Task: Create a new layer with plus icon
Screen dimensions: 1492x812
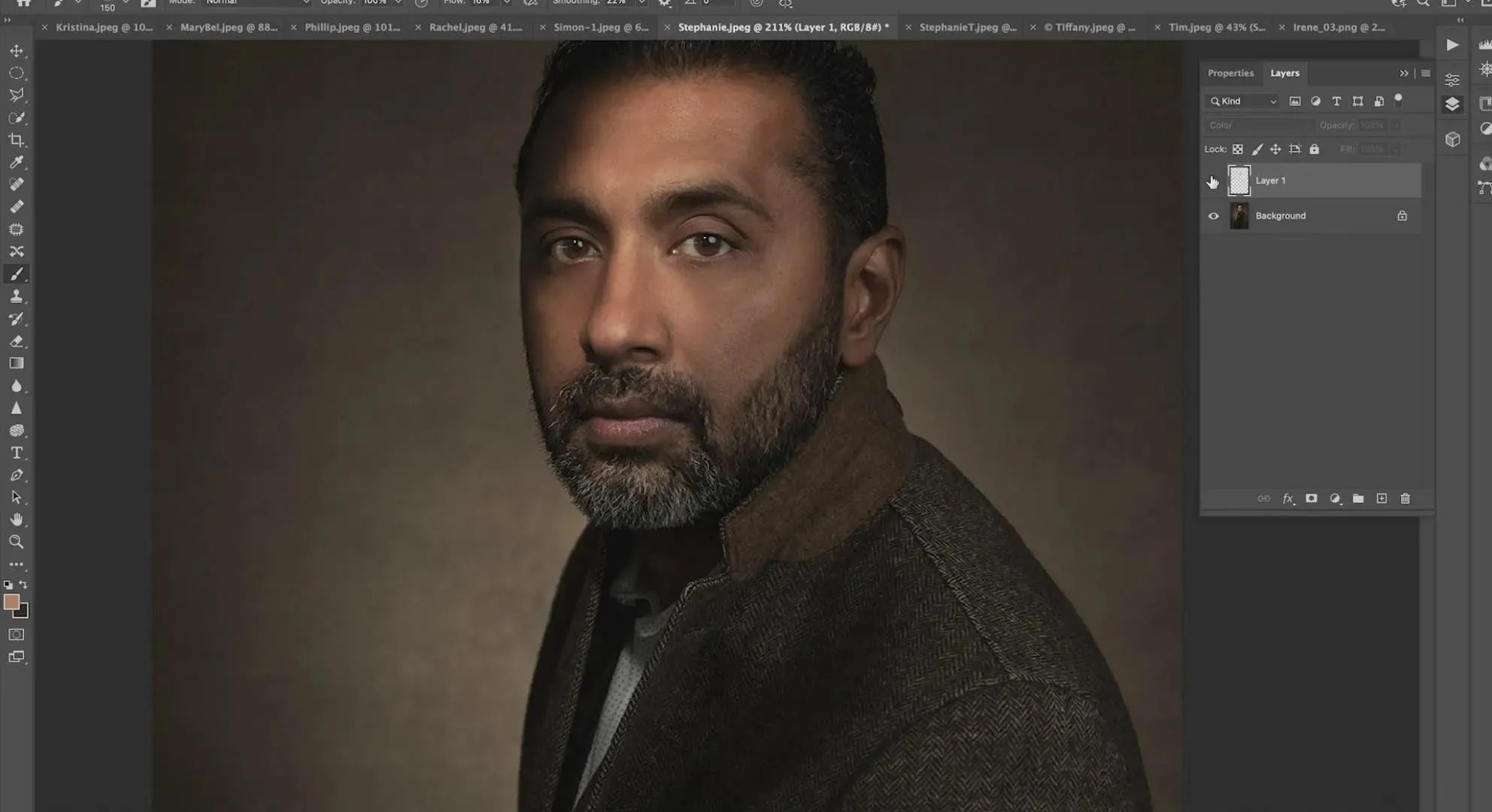Action: (1381, 498)
